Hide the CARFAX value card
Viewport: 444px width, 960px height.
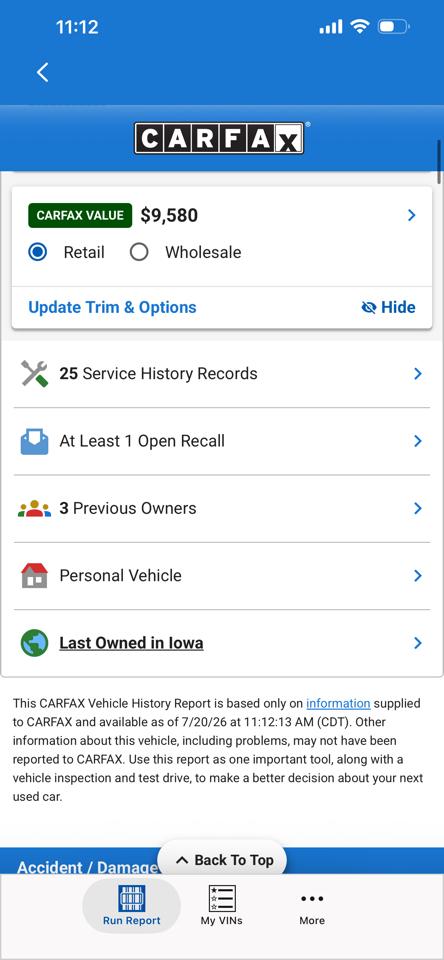(x=388, y=307)
